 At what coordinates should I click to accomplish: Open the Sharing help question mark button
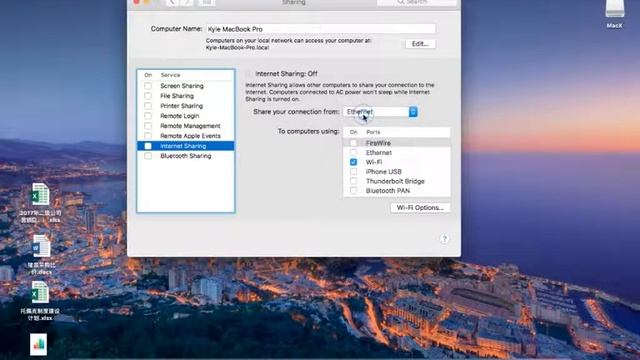tap(444, 239)
